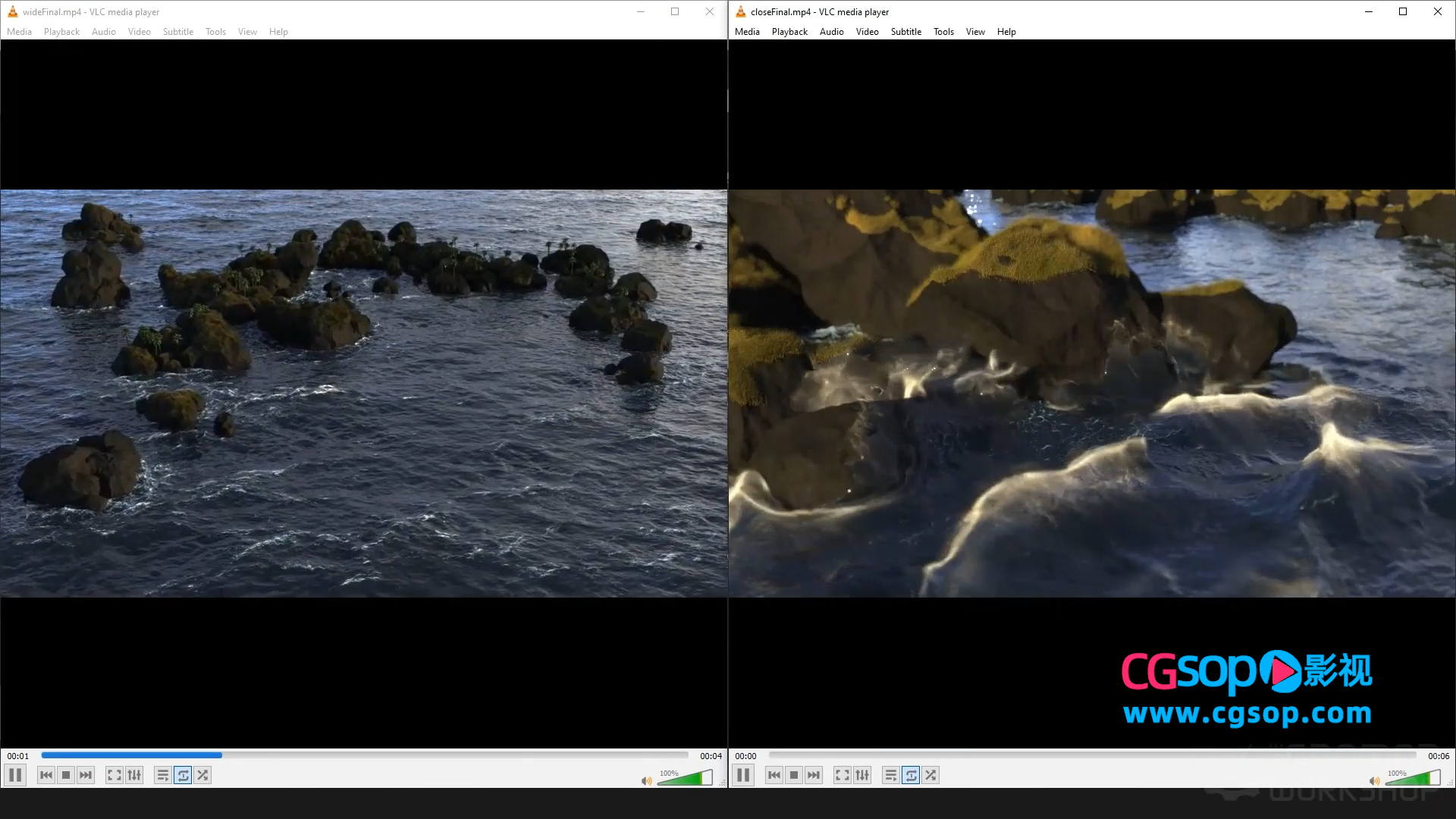Open extended settings in wideFinal player
The width and height of the screenshot is (1456, 819).
(x=134, y=775)
